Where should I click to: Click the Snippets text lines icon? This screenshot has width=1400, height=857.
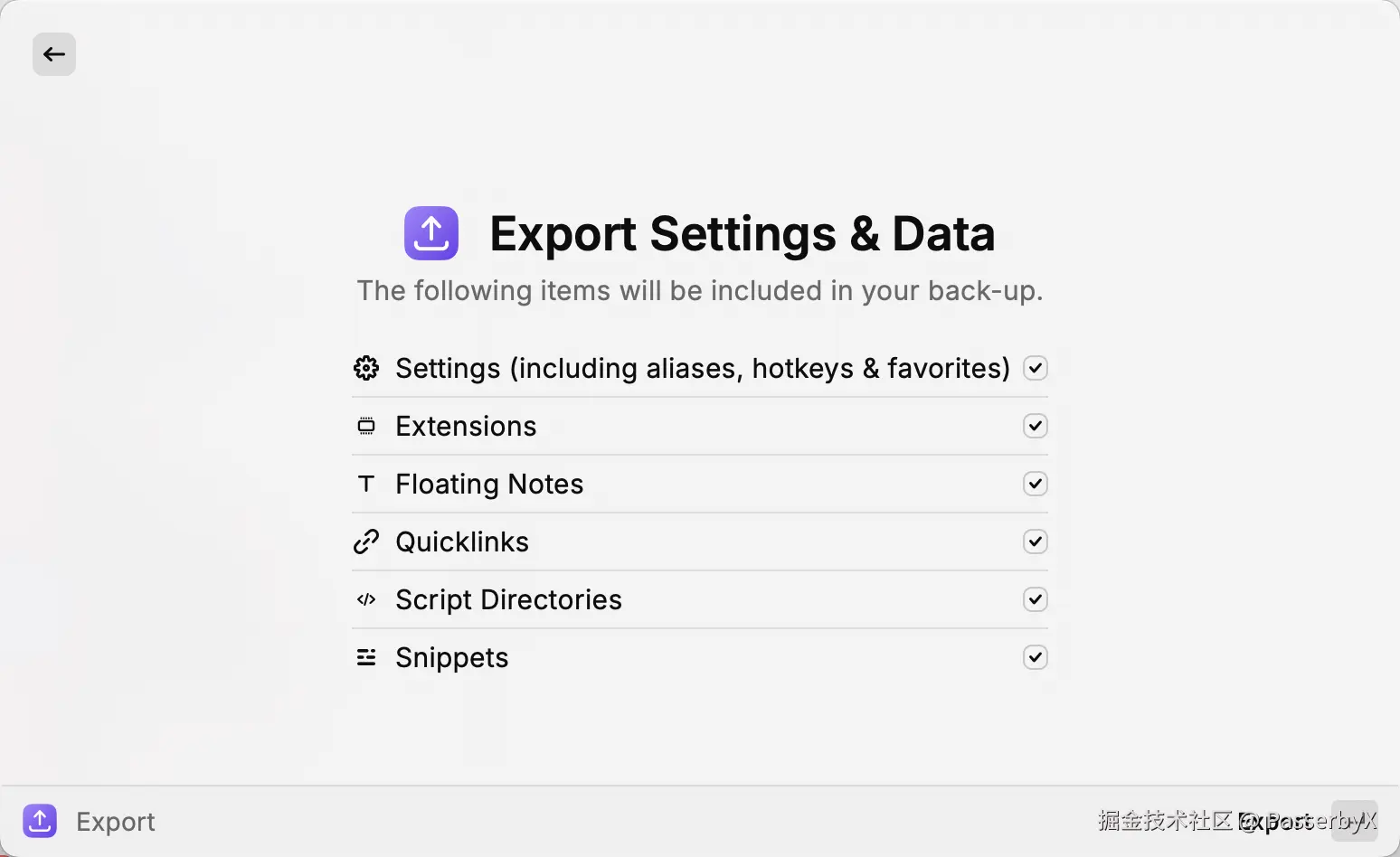[x=366, y=657]
